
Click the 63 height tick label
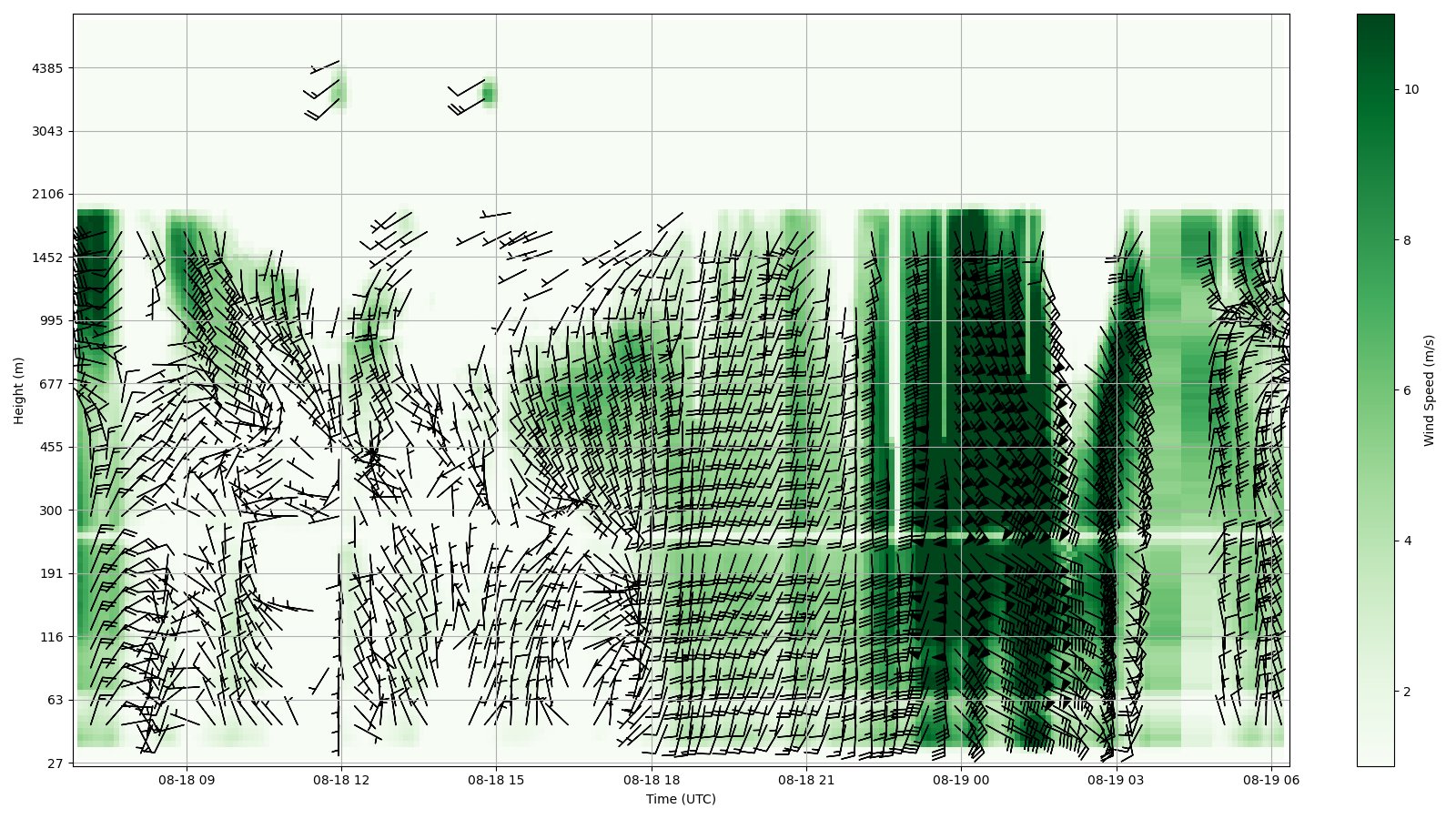click(x=55, y=700)
